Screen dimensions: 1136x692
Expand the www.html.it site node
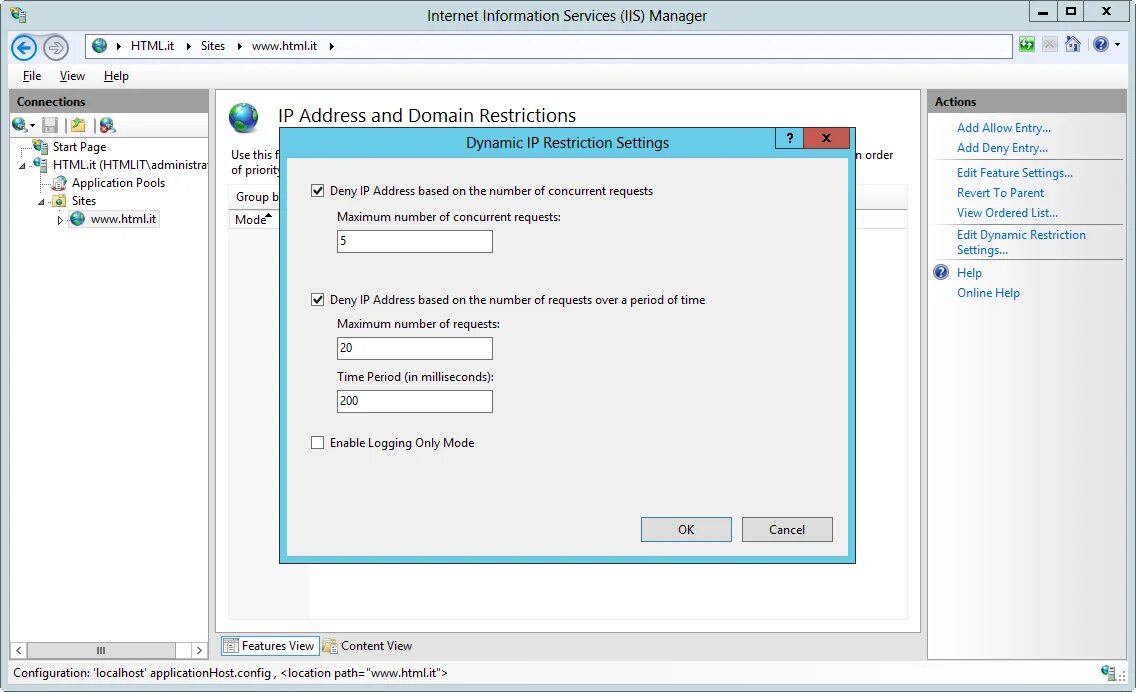click(60, 220)
